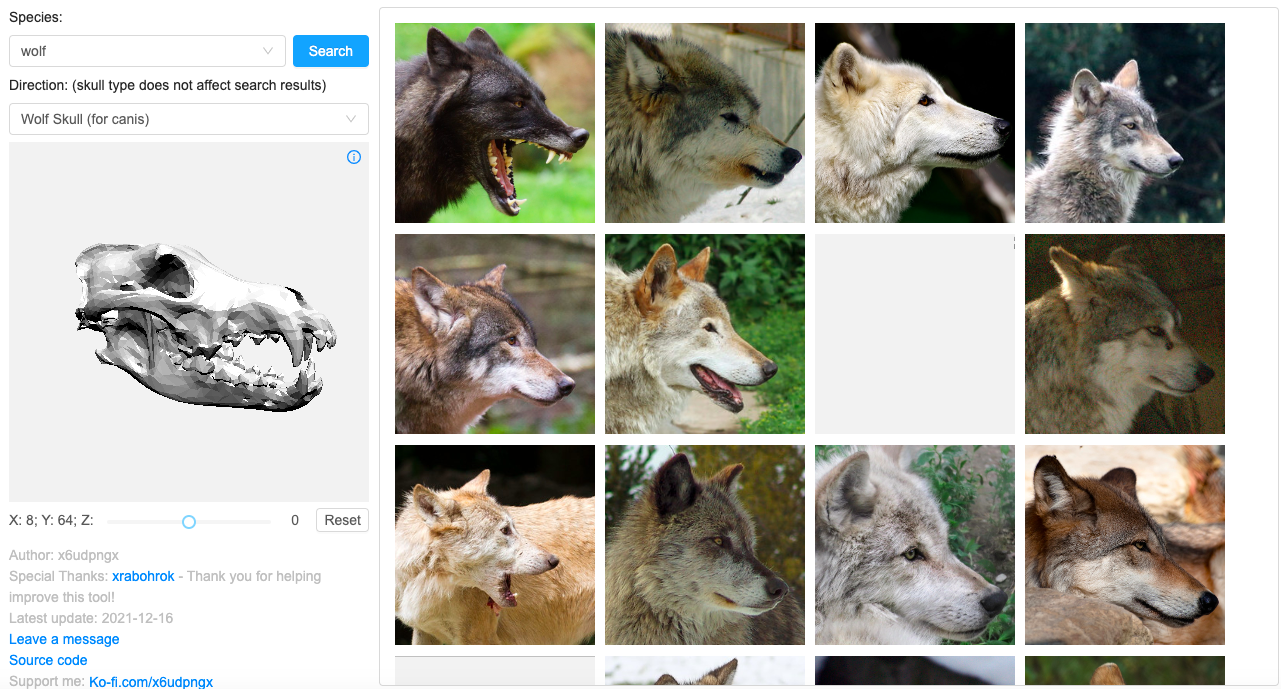The image size is (1281, 689).
Task: Open panting wolf with orange ears photo
Action: (x=705, y=334)
